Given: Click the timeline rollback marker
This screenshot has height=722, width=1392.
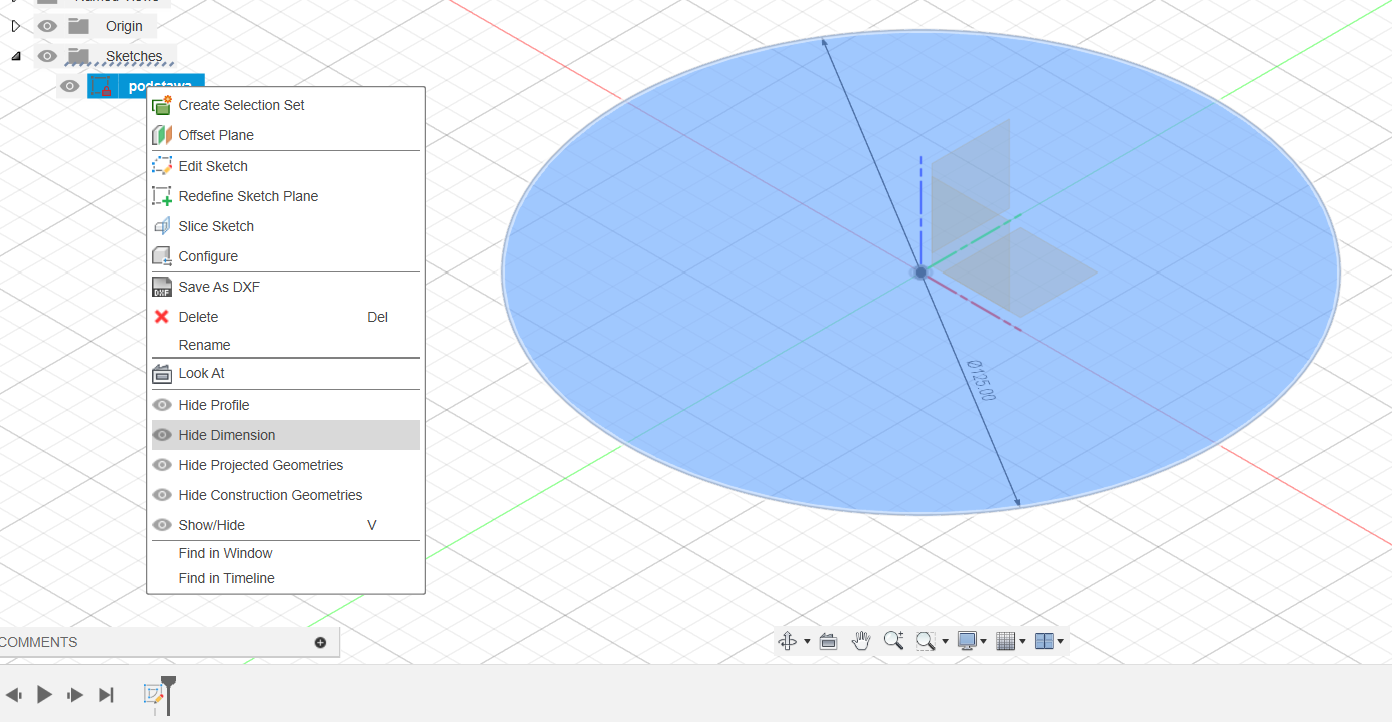Looking at the screenshot, I should pyautogui.click(x=169, y=694).
